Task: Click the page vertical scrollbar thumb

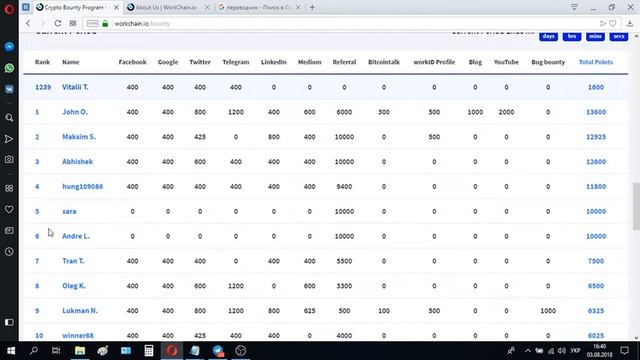Action: (636, 207)
